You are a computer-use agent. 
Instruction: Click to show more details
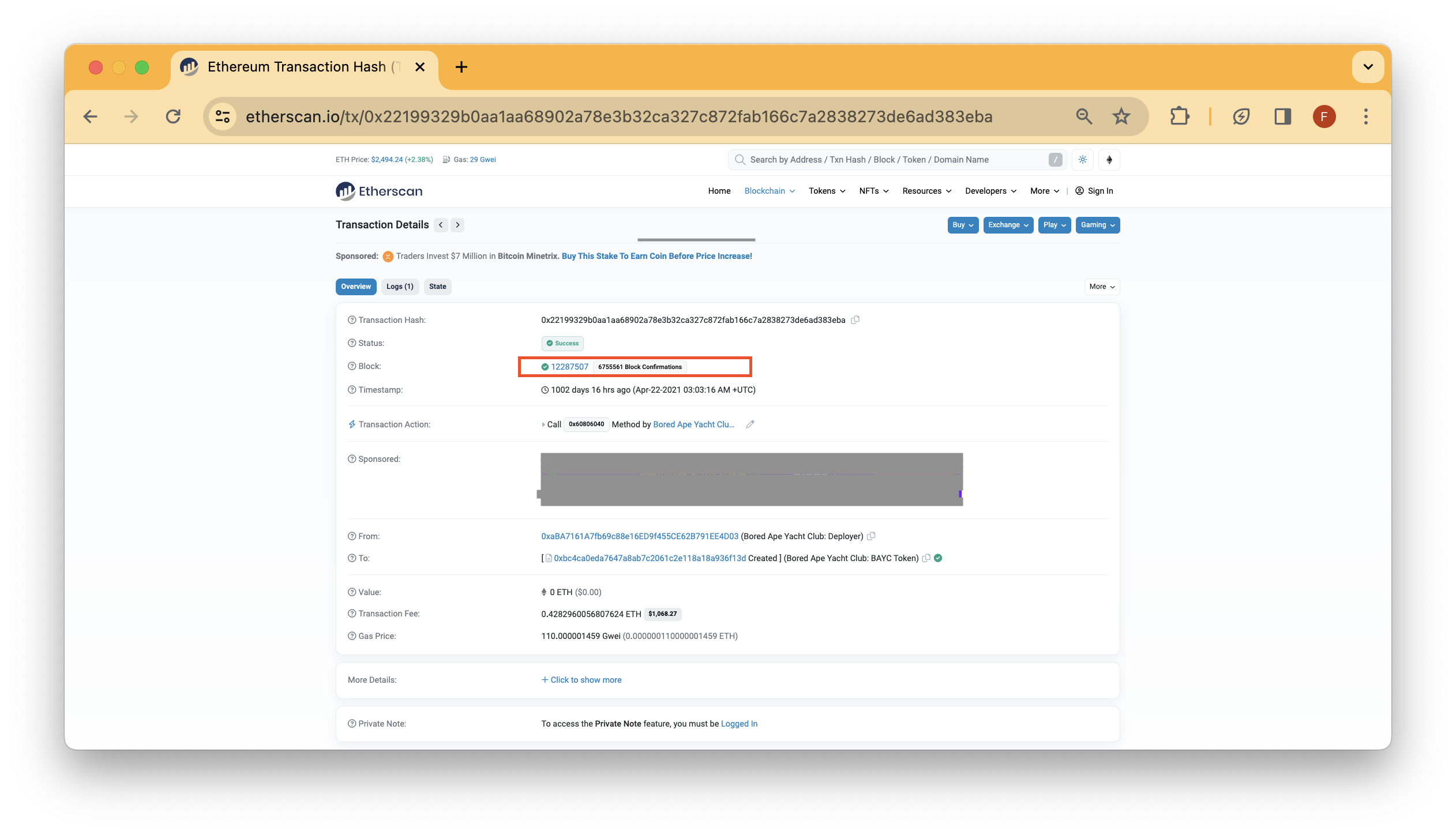pyautogui.click(x=581, y=680)
